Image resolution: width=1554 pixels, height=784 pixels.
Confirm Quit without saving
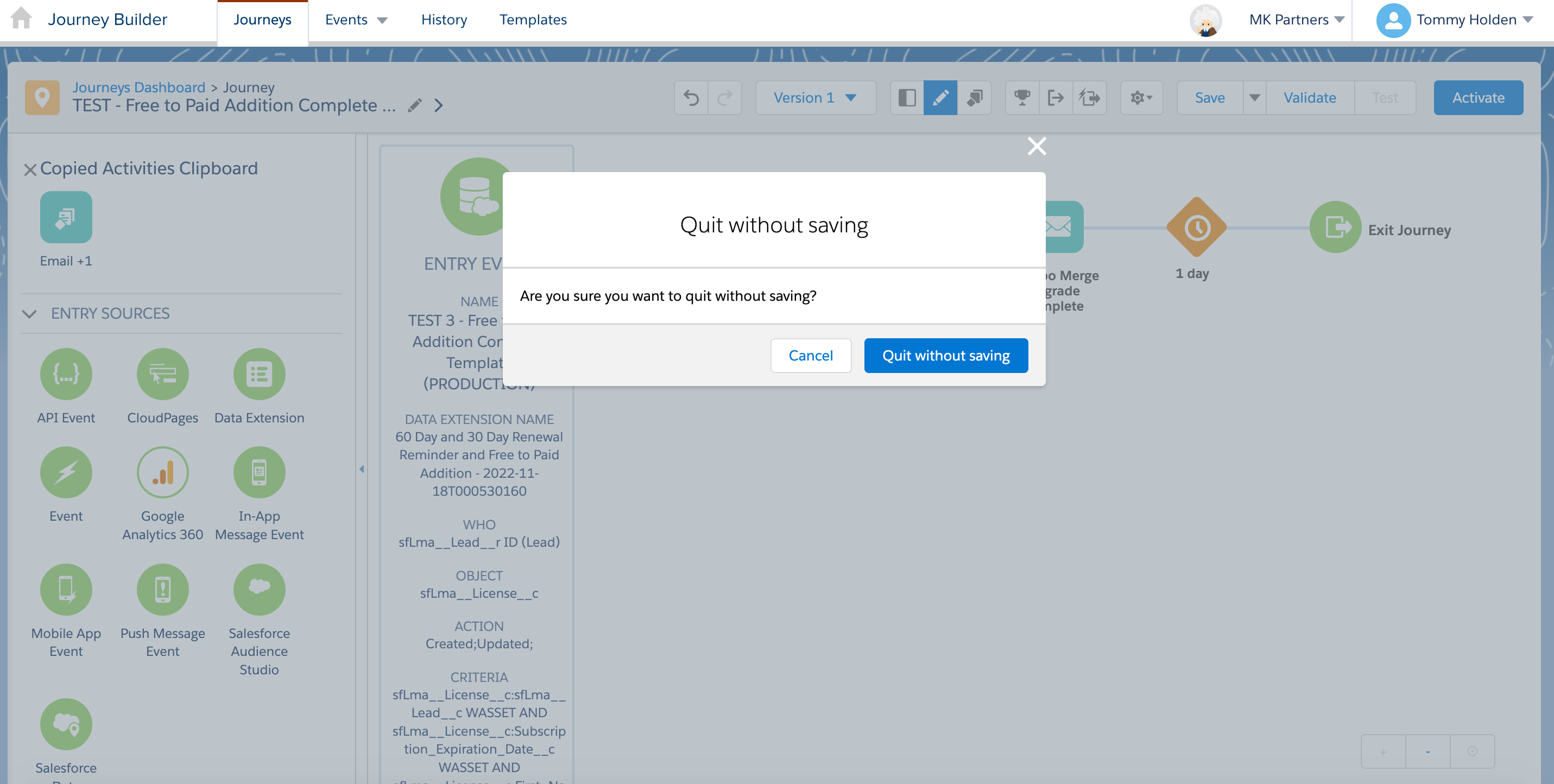[945, 356]
